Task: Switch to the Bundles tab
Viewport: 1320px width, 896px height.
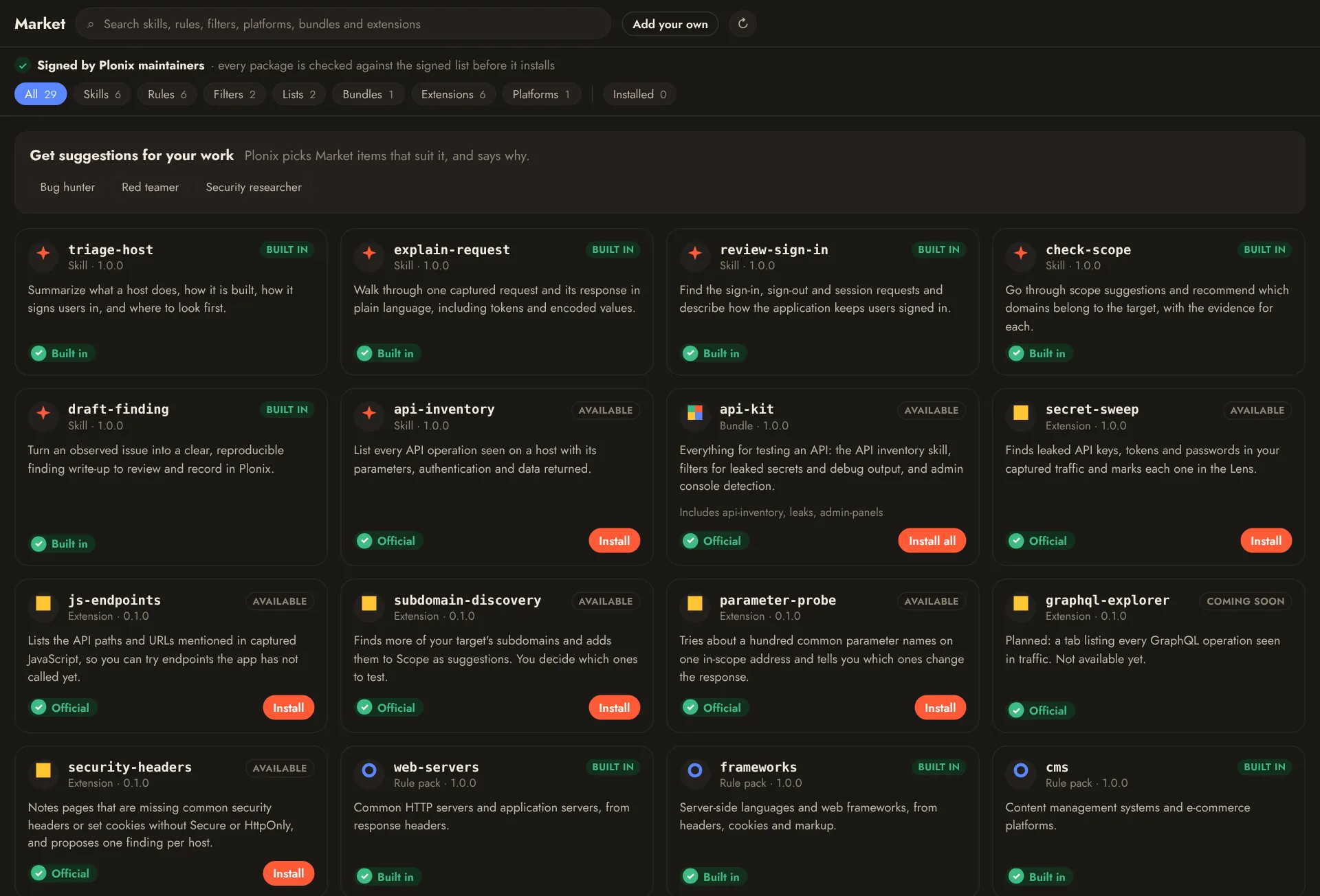Action: (x=368, y=94)
